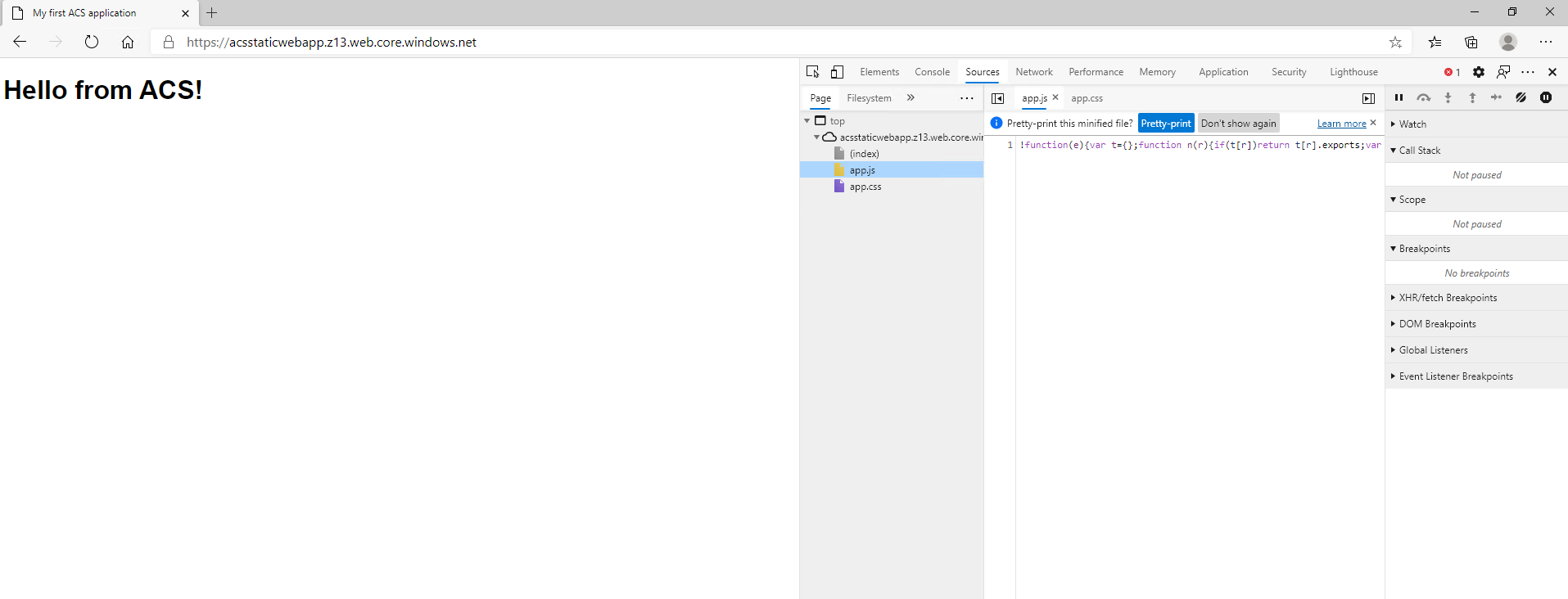
Task: Go to browser home page
Action: [128, 42]
